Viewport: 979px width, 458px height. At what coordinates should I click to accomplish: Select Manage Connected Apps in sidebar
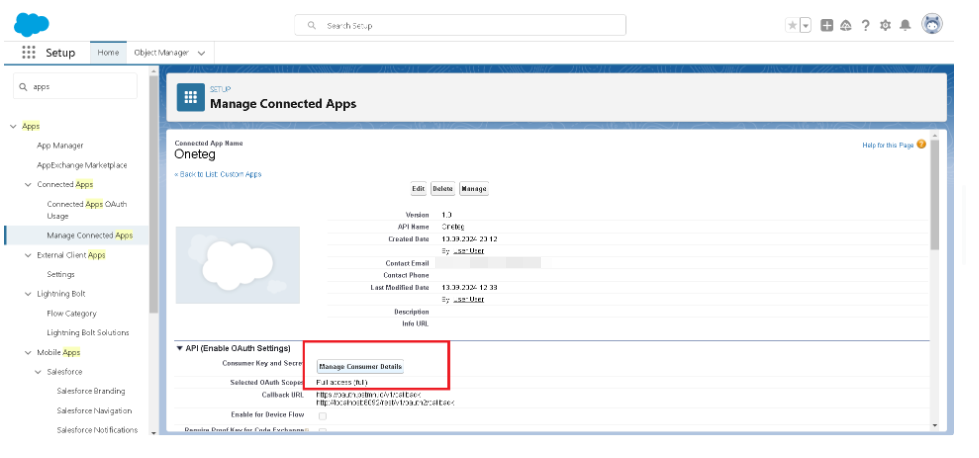[x=89, y=236]
